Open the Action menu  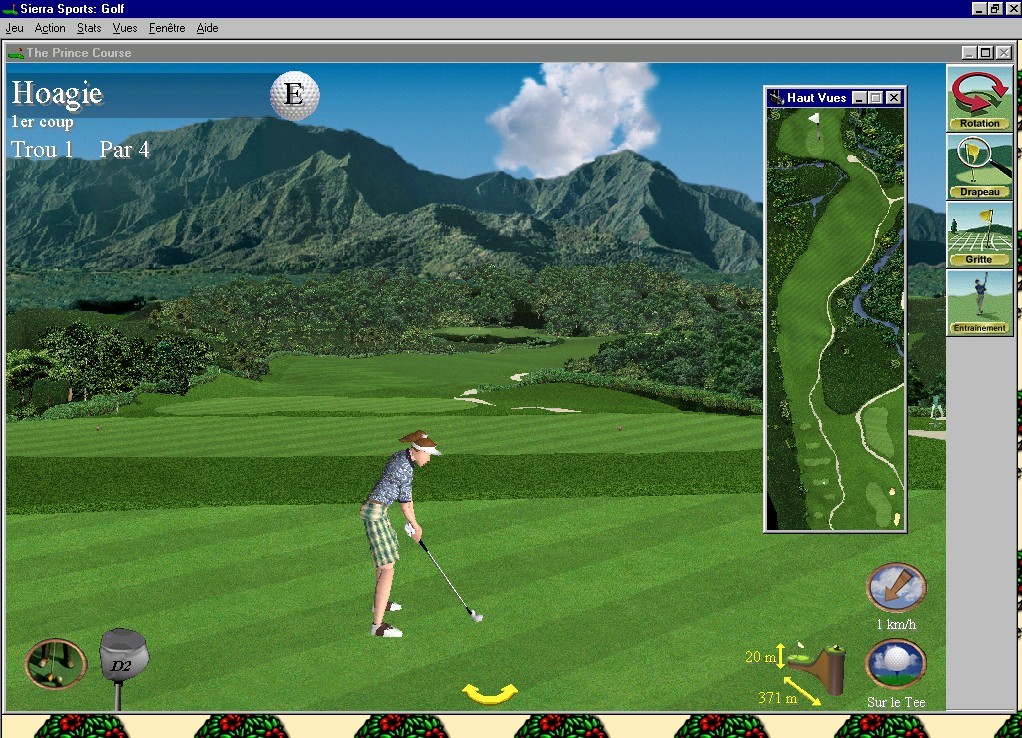pos(50,28)
